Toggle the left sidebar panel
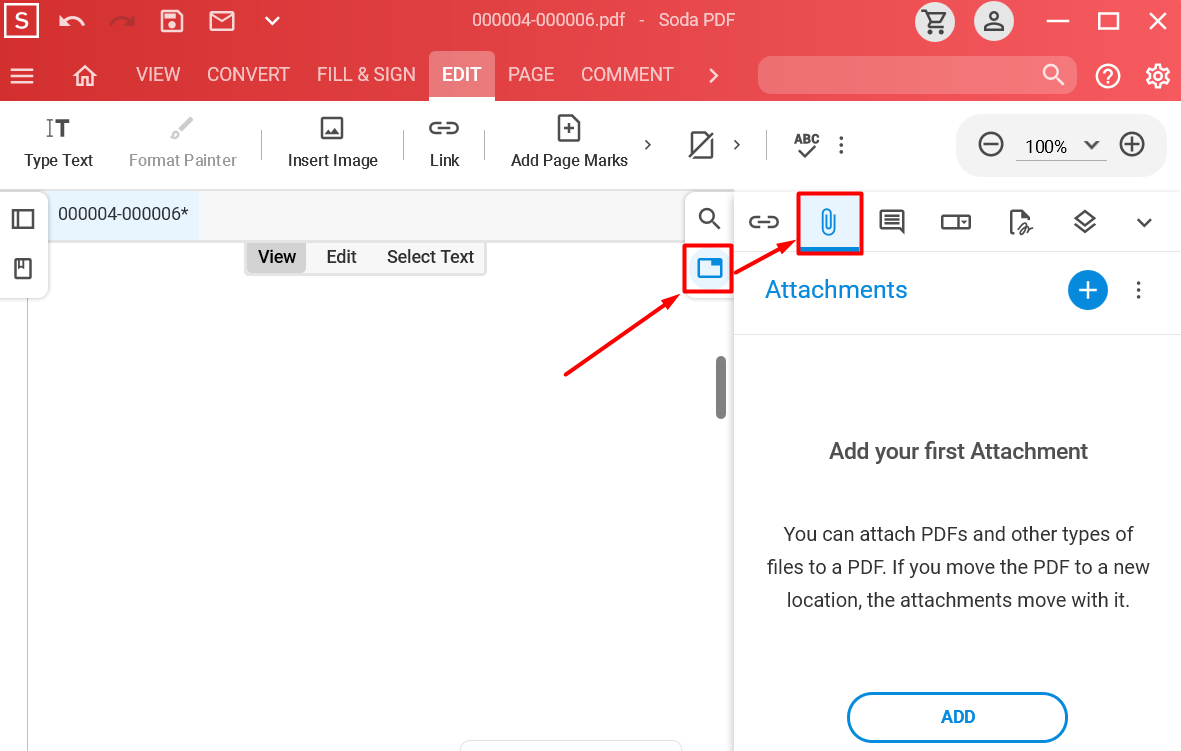 [x=22, y=218]
